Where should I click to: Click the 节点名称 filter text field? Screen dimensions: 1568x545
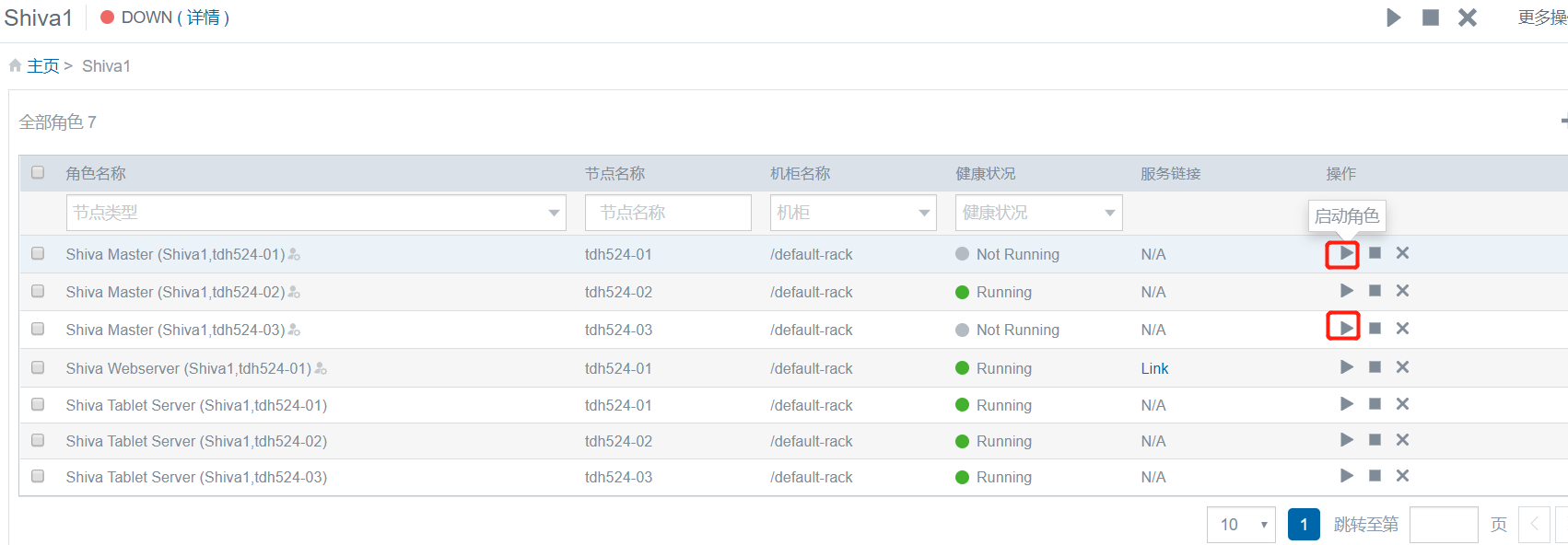[667, 213]
